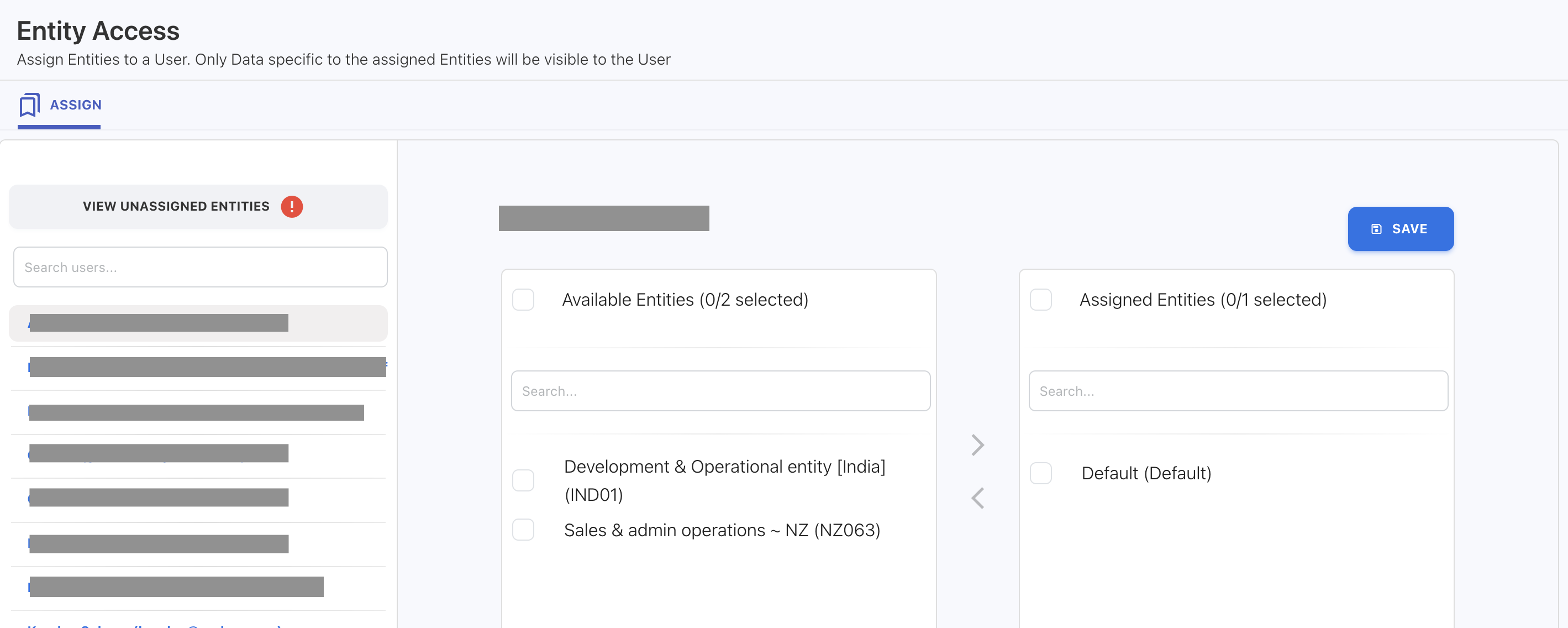Click the red exclamation alert icon
The width and height of the screenshot is (1568, 628).
coord(292,207)
